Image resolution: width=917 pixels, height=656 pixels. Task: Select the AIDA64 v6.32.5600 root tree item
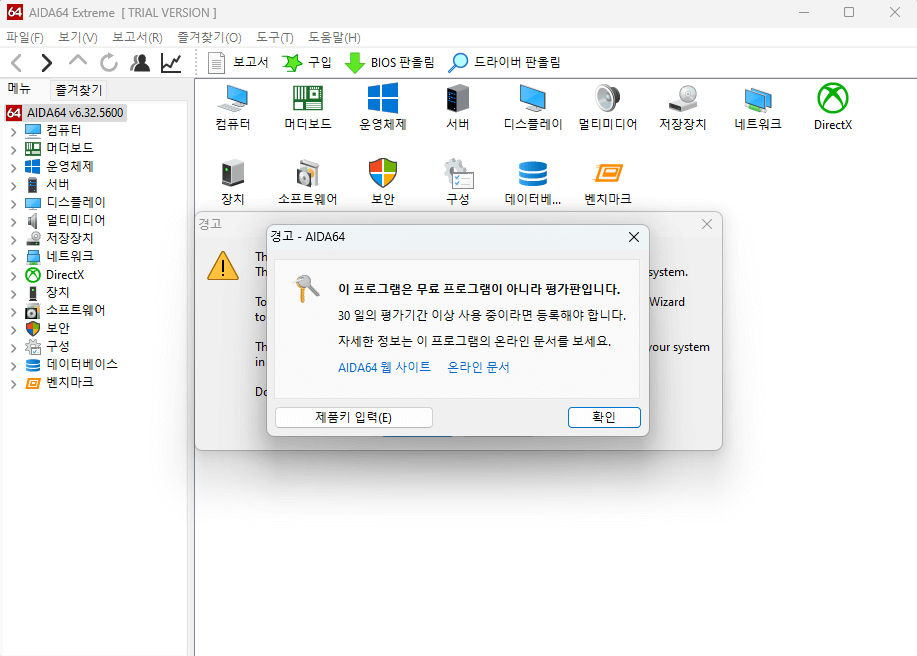66,113
